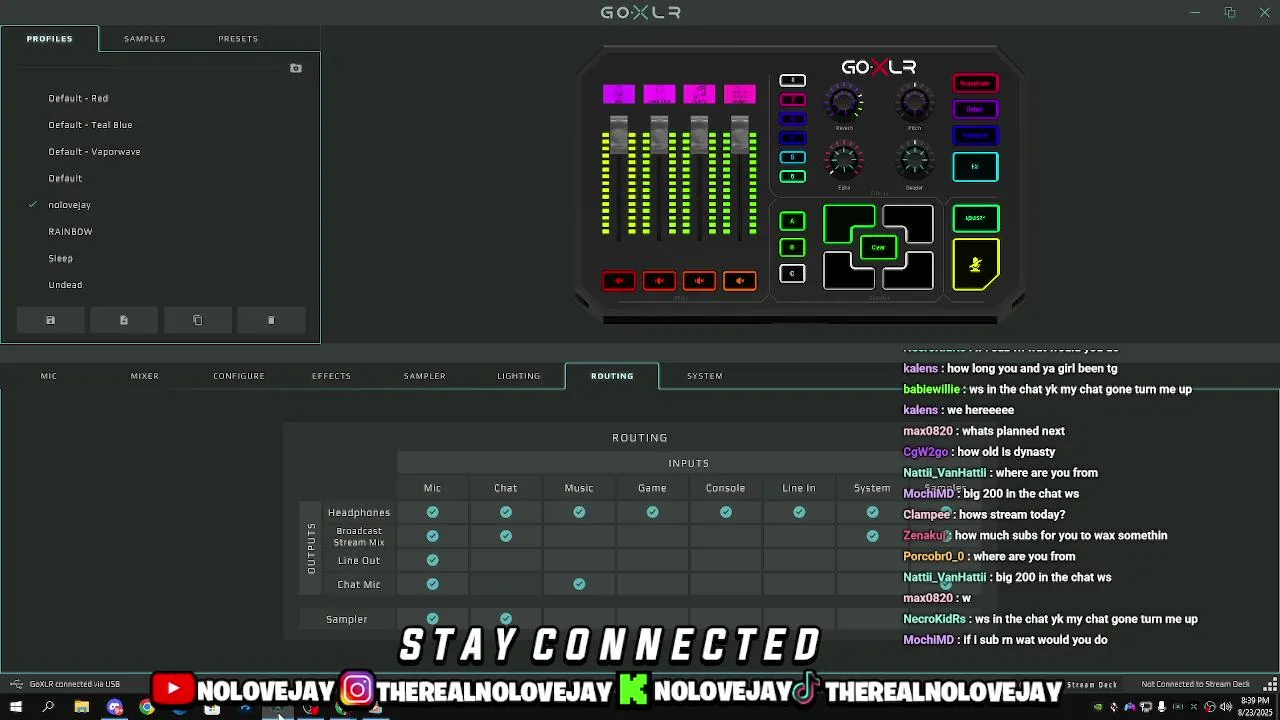Toggle Music routing to Chat Mic
Viewport: 1280px width, 720px height.
tap(579, 584)
